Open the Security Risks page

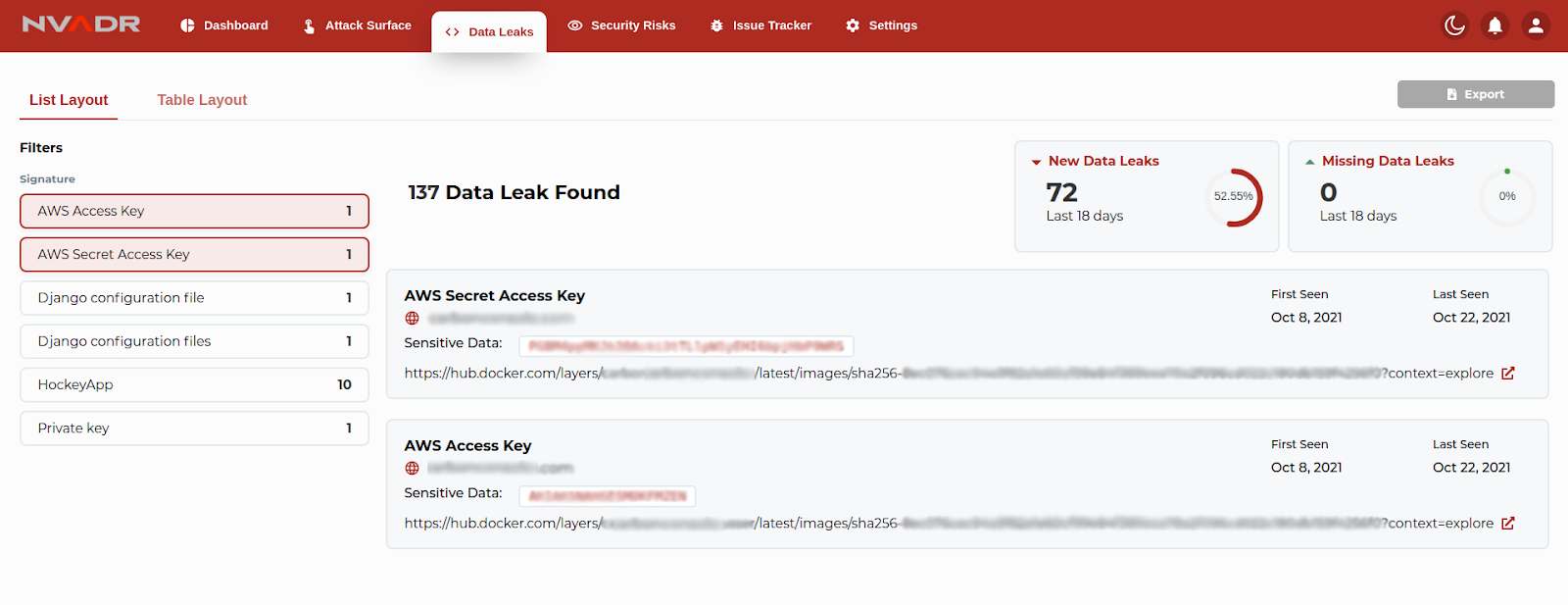tap(621, 25)
